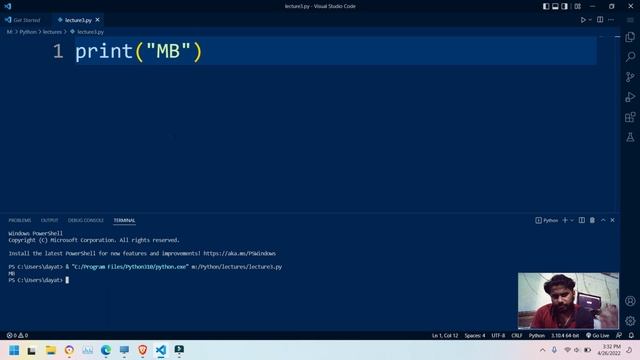
Task: Click Ln 1, Col 12 status
Action: 445,336
